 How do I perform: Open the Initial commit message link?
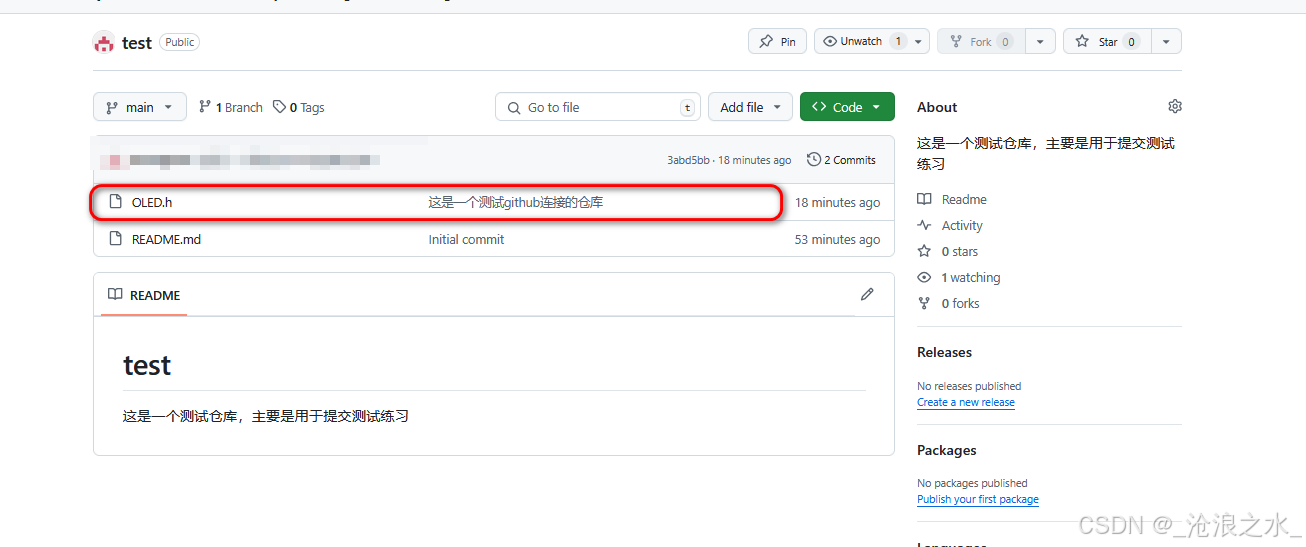click(x=466, y=239)
